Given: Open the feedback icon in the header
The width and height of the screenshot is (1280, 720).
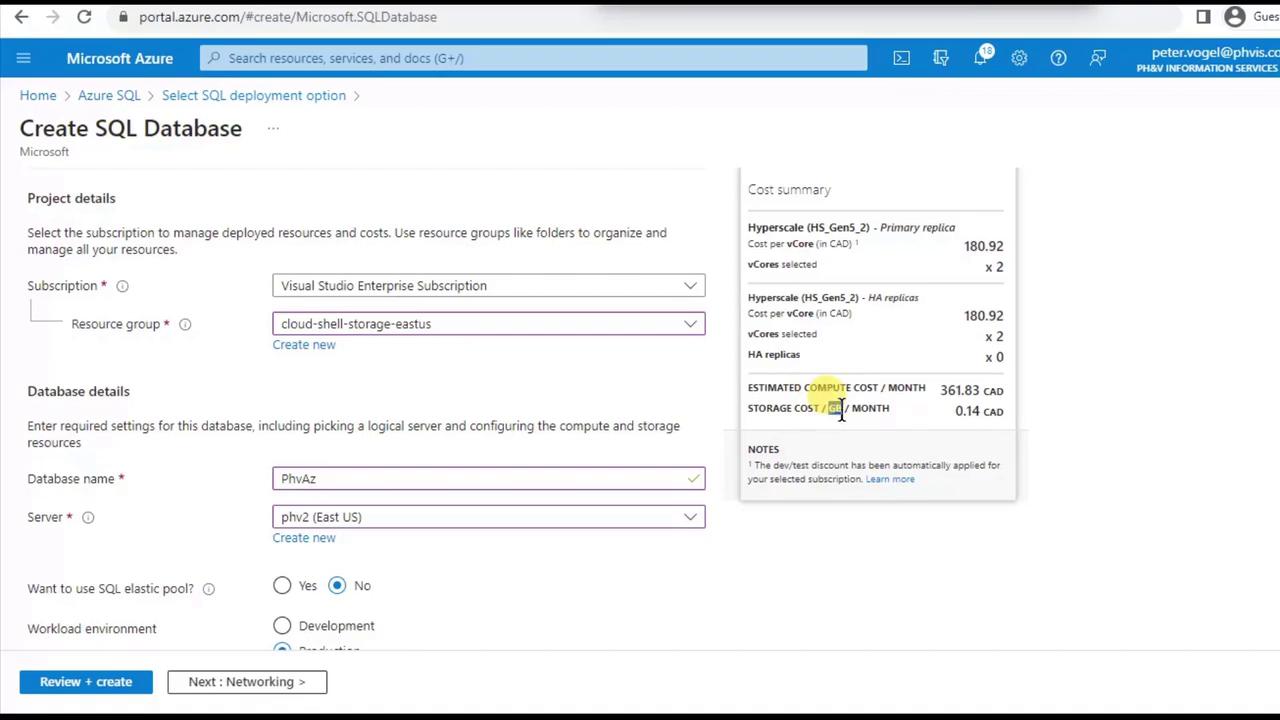Looking at the screenshot, I should 1098,58.
